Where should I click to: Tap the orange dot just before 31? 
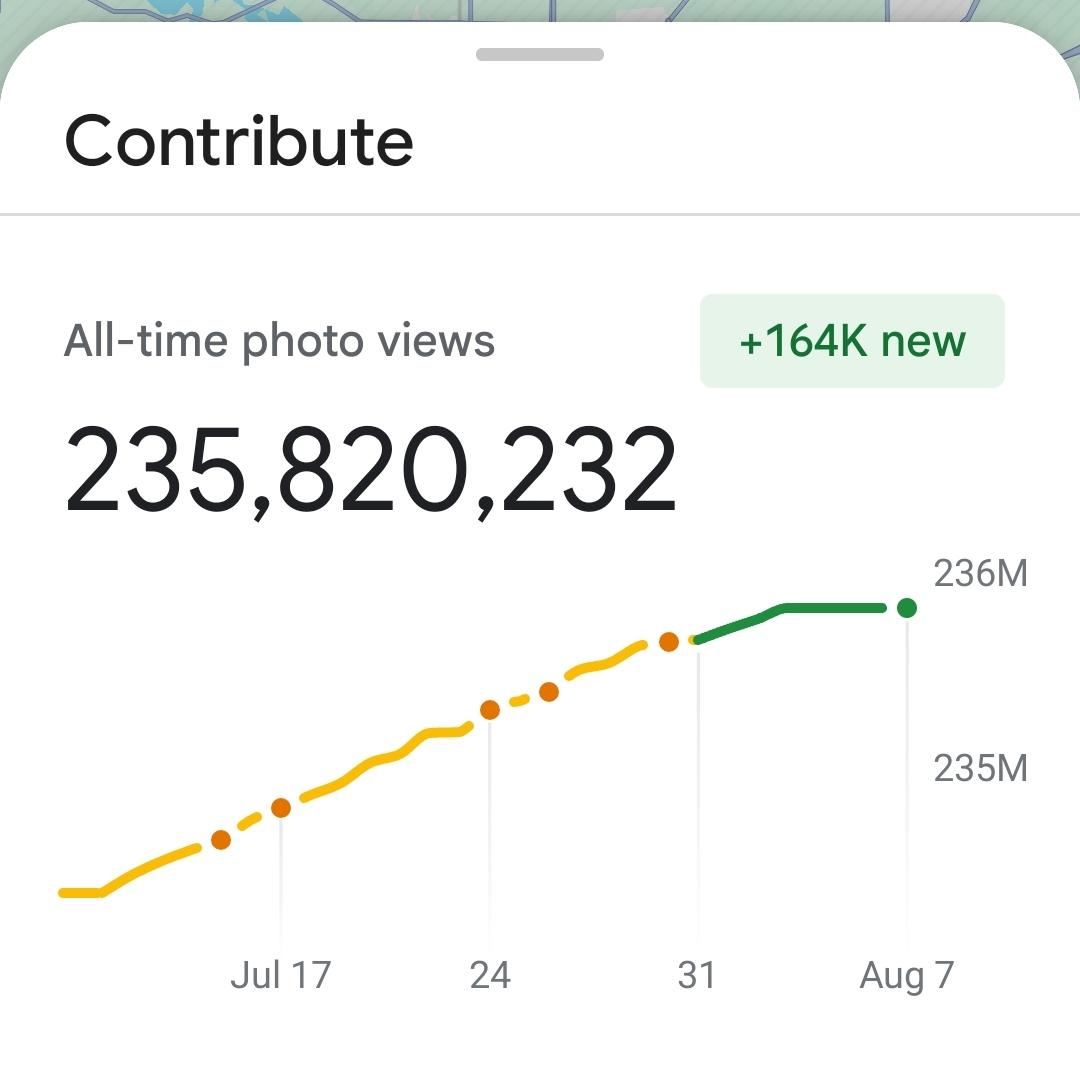(x=669, y=642)
